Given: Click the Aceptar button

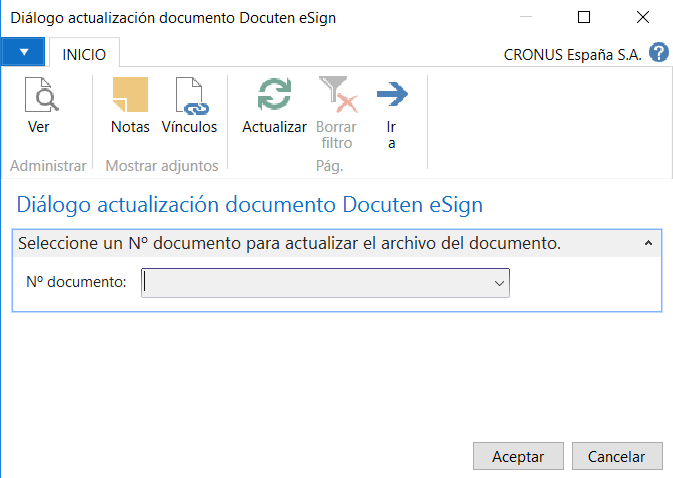Looking at the screenshot, I should click(x=518, y=456).
